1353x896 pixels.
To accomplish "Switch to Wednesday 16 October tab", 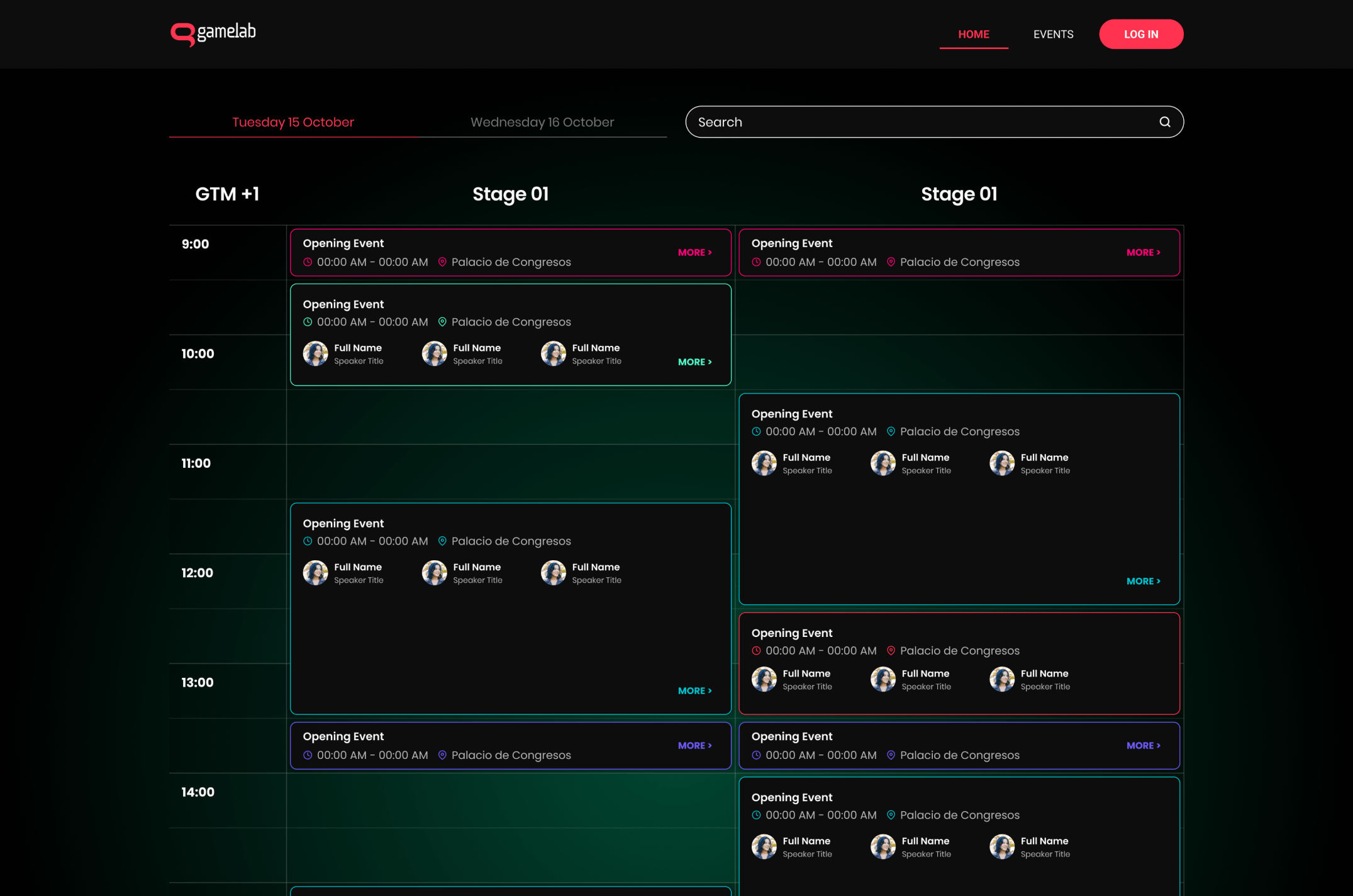I will coord(542,122).
